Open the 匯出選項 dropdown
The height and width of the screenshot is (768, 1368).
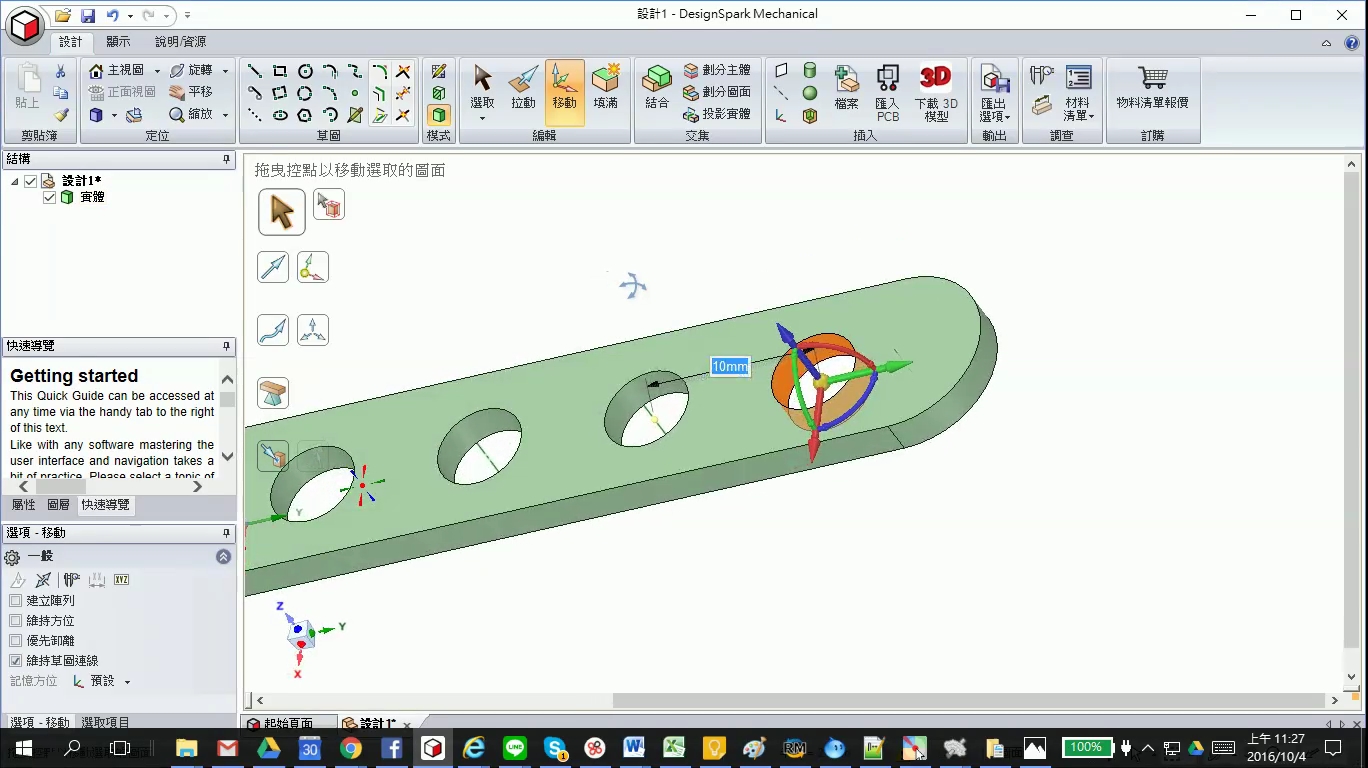[994, 92]
